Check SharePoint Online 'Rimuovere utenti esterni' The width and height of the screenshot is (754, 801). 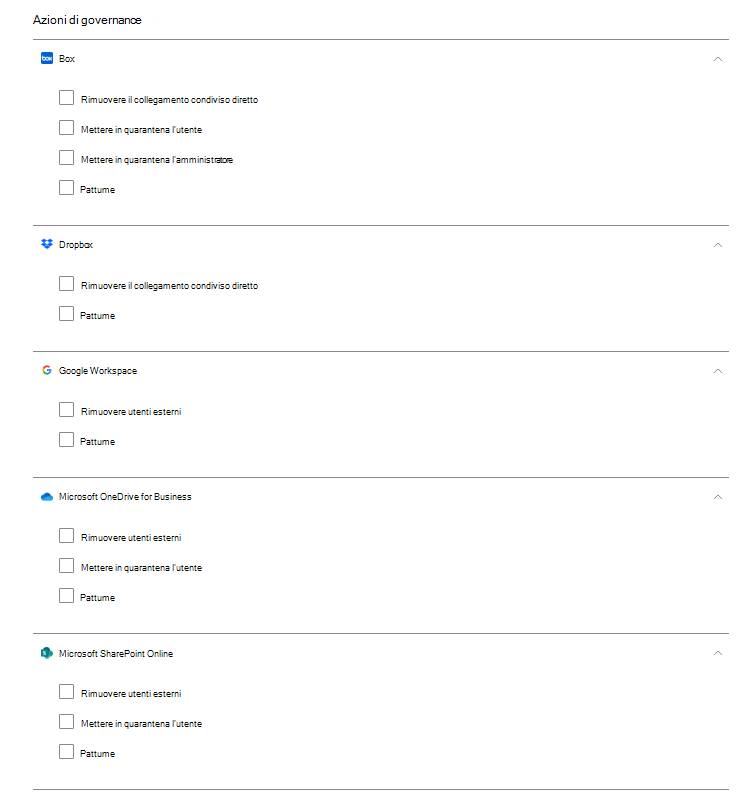(67, 692)
